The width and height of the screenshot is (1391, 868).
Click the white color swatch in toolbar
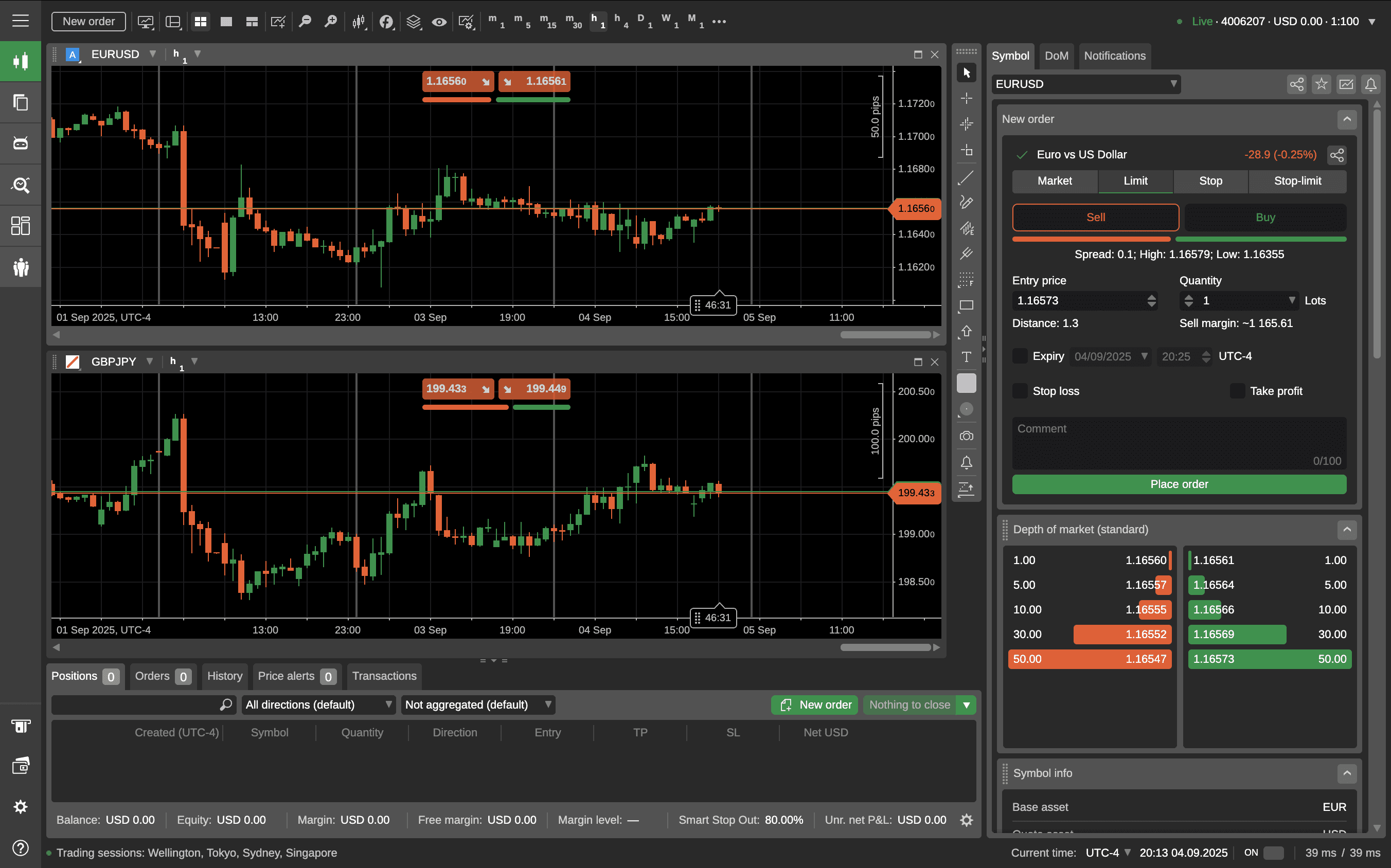[x=966, y=383]
